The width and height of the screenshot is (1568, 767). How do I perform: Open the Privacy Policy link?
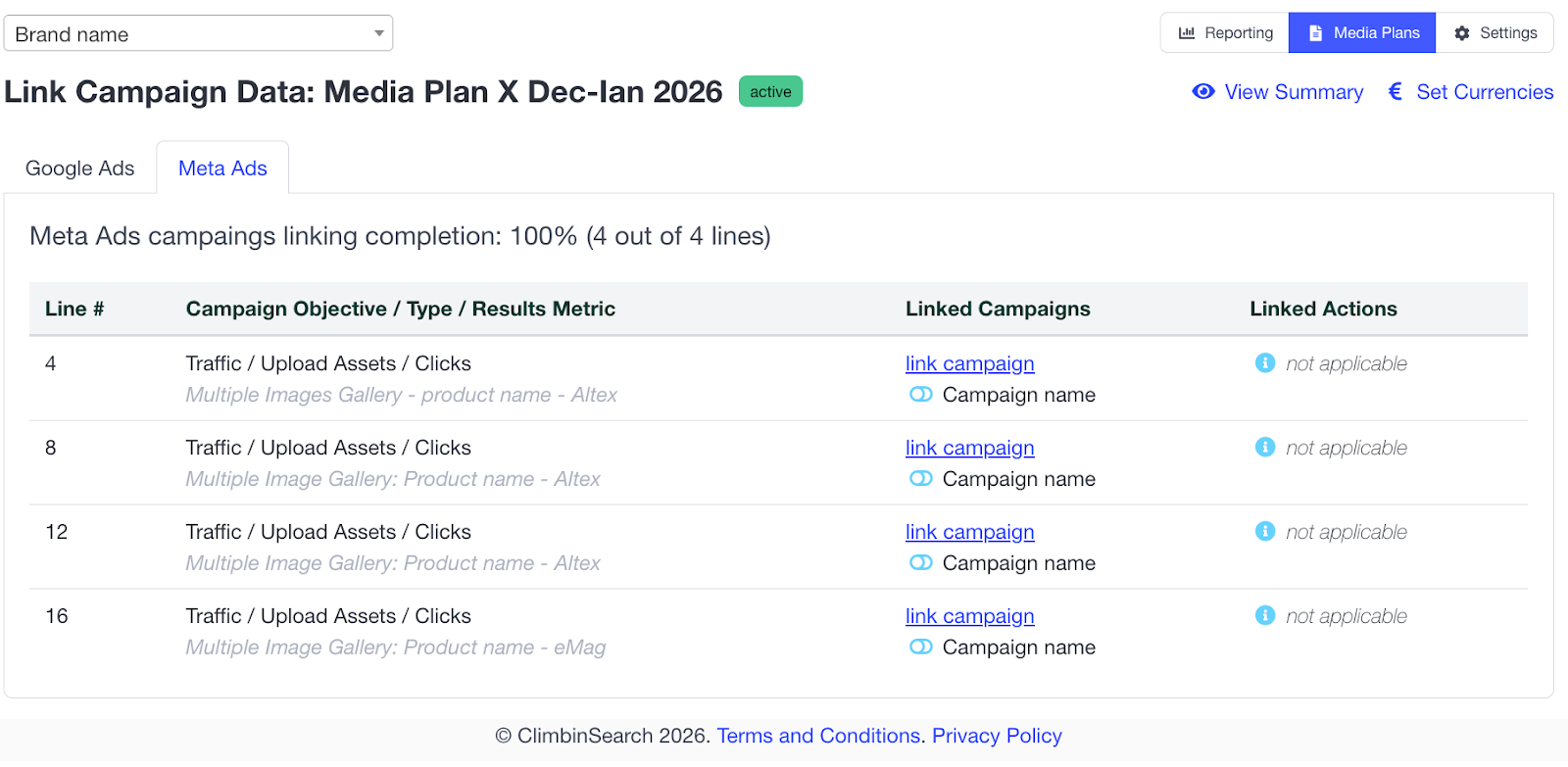pos(997,736)
